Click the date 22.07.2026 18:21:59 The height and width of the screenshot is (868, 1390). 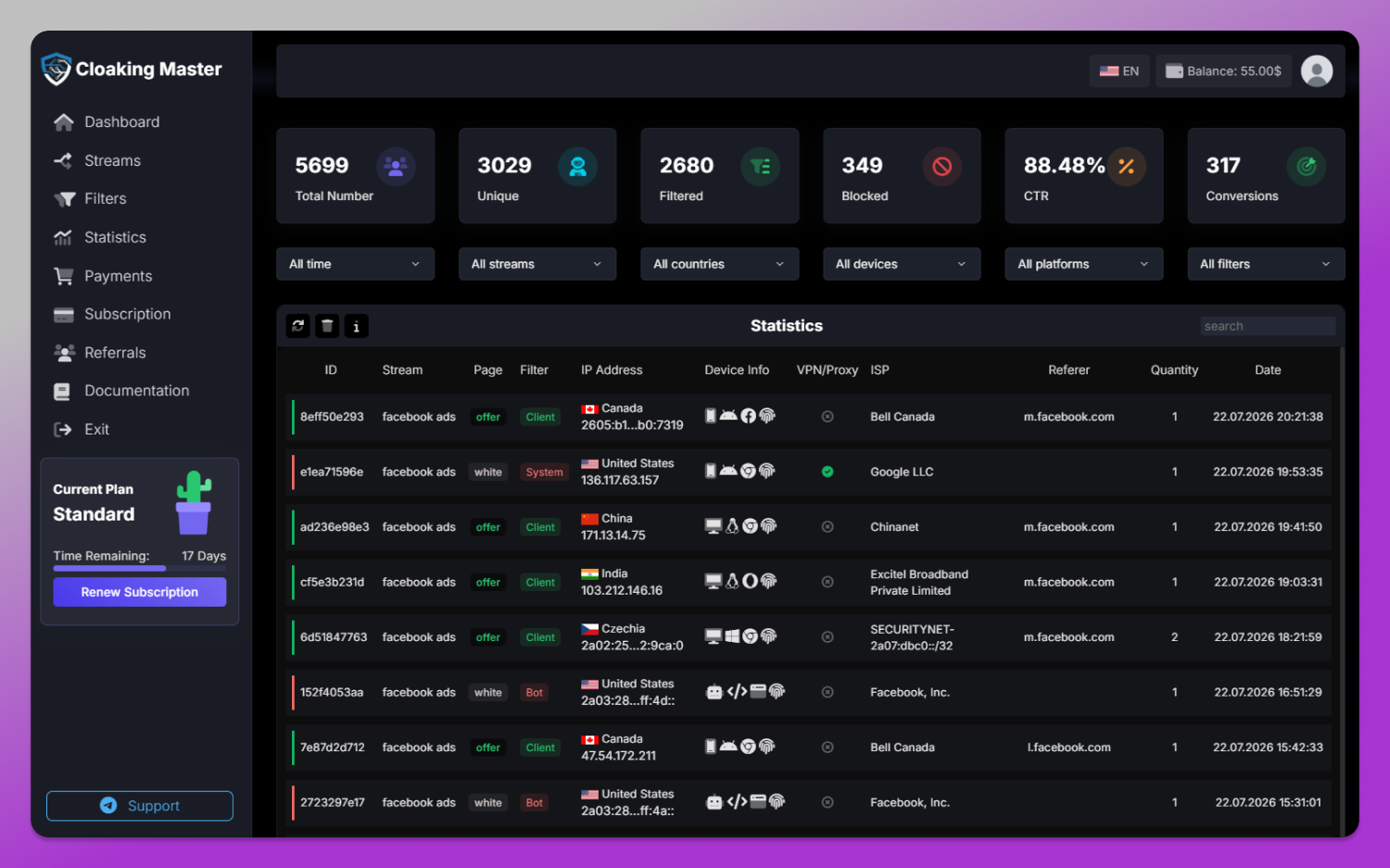[x=1268, y=637]
